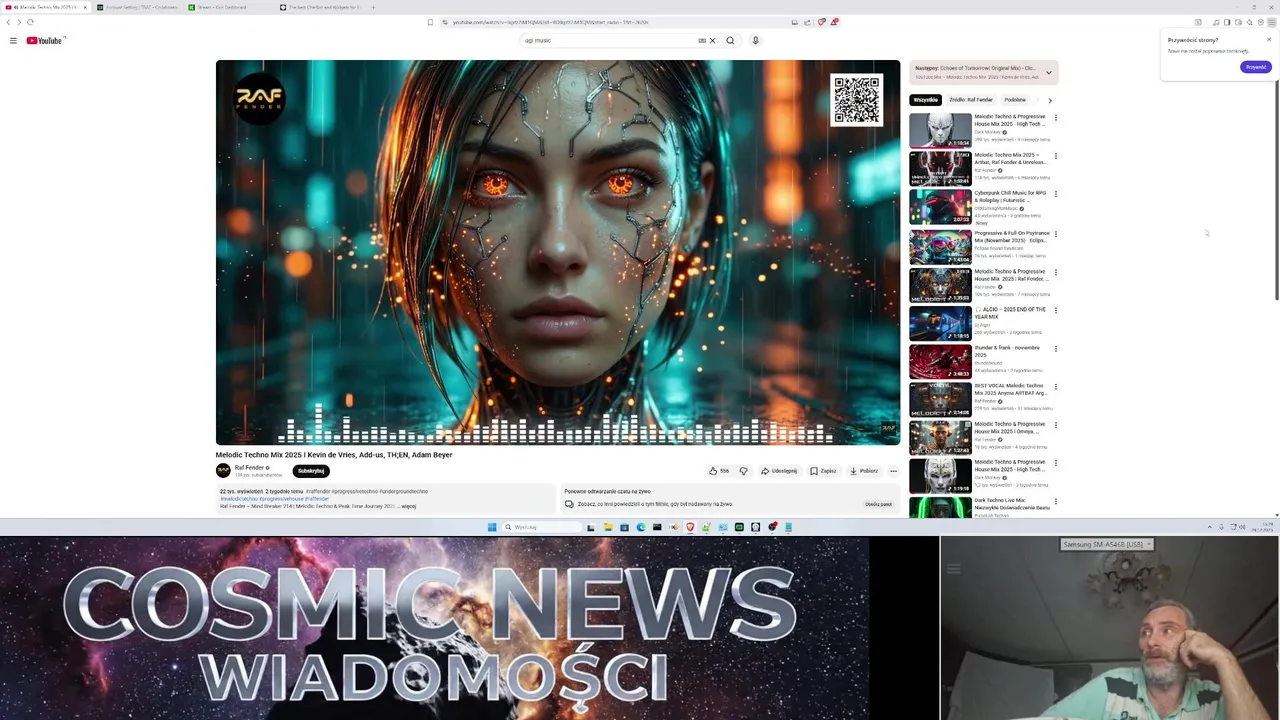Screen dimensions: 1280x720
Task: Like the video with thumbs up
Action: click(719, 471)
